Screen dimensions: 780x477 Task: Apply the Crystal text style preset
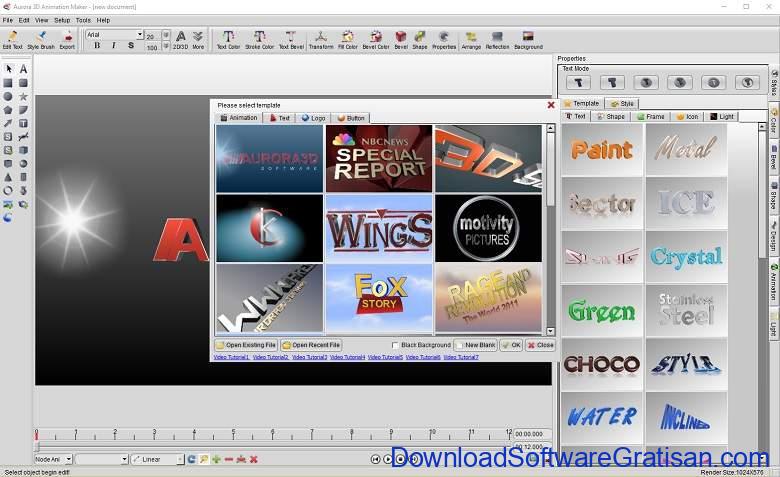point(686,257)
